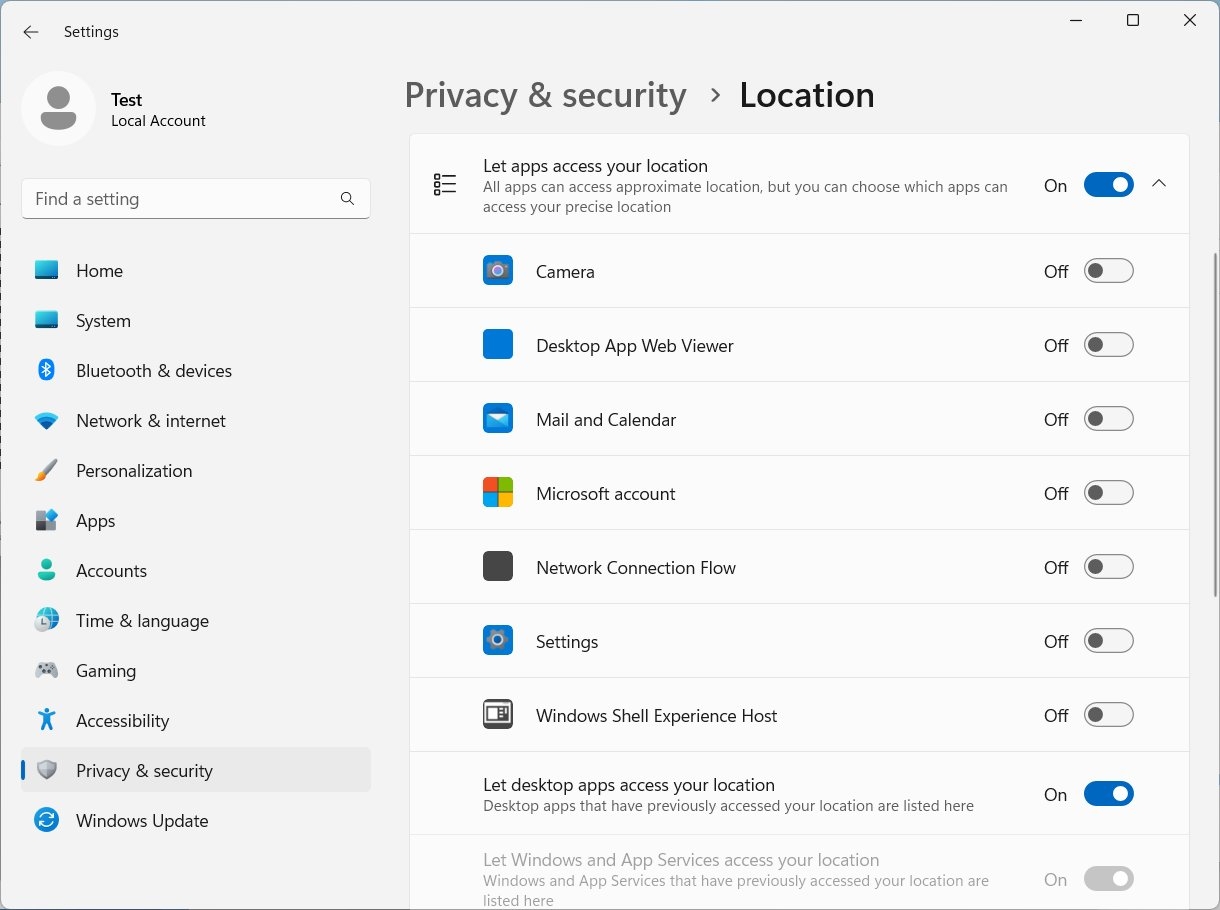
Task: Click the Personalization paintbrush icon
Action: tap(47, 471)
